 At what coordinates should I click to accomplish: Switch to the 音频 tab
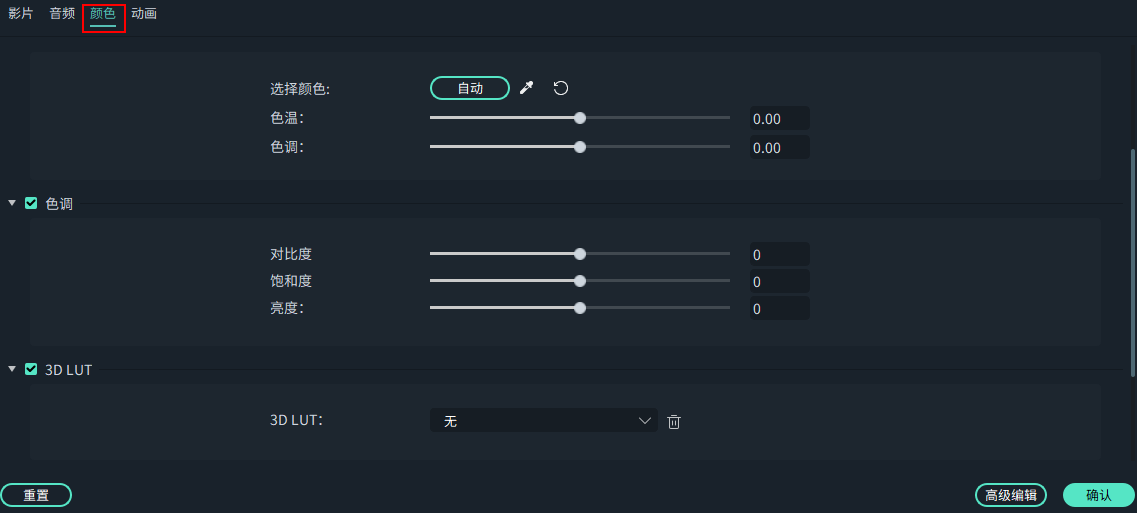(x=62, y=14)
